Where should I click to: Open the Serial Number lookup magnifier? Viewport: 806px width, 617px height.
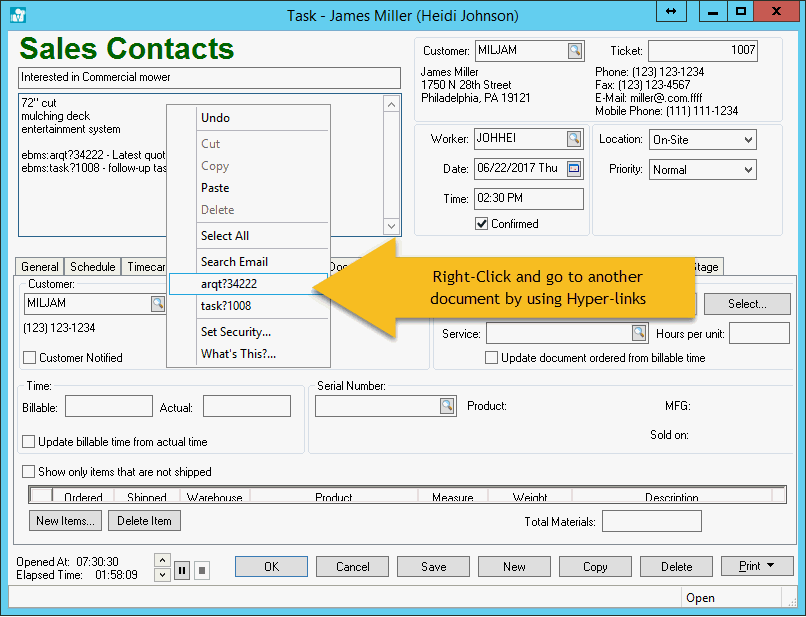click(x=446, y=405)
